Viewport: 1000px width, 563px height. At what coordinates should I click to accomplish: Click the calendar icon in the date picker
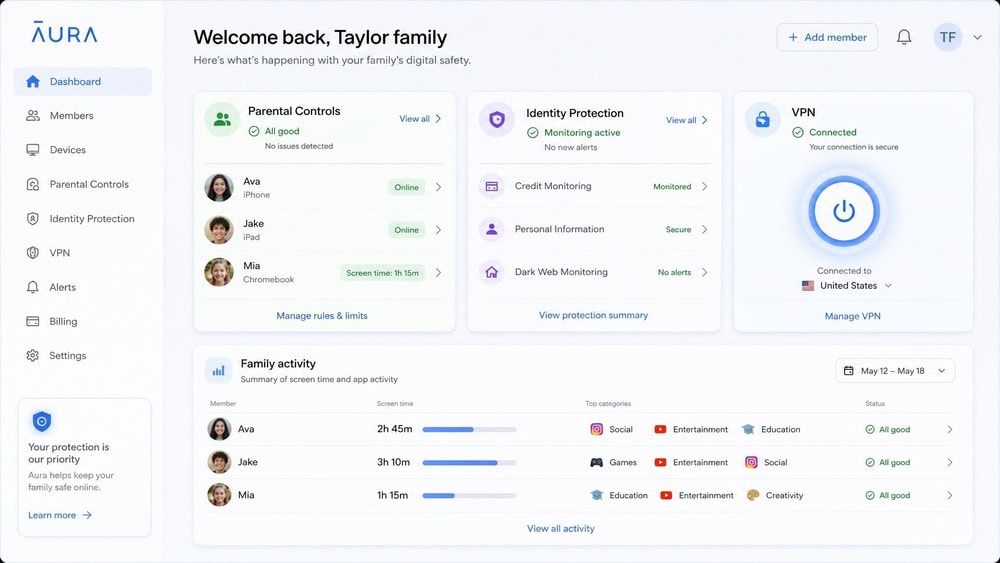(x=848, y=370)
